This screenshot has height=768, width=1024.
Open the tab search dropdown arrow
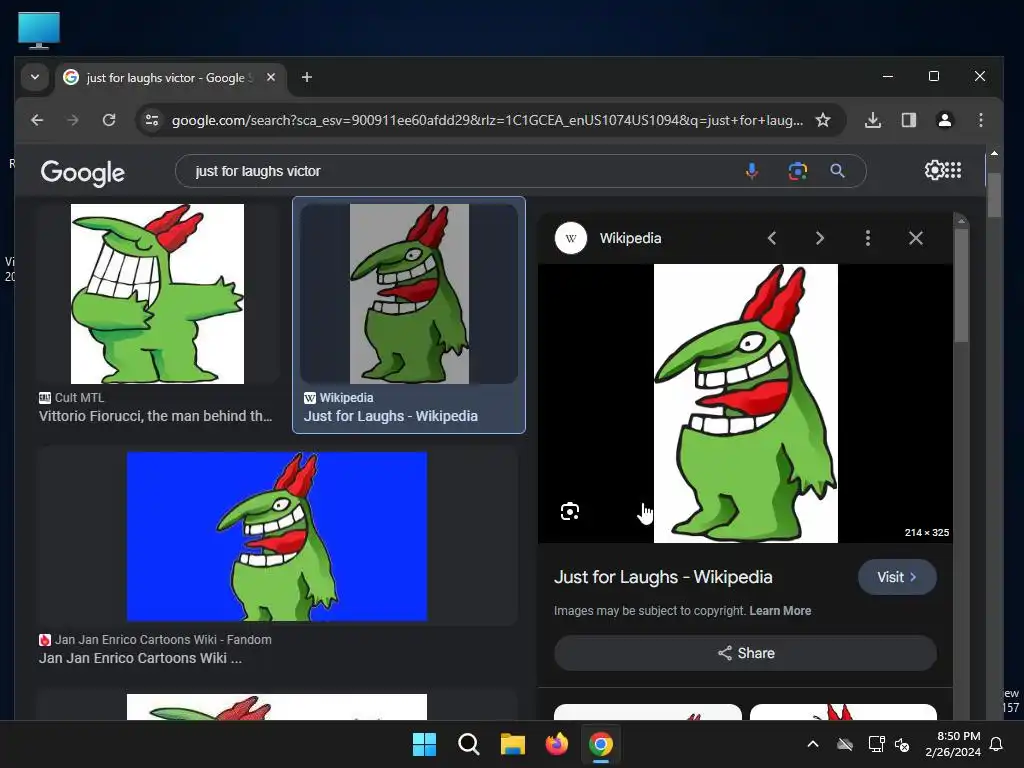pyautogui.click(x=35, y=77)
